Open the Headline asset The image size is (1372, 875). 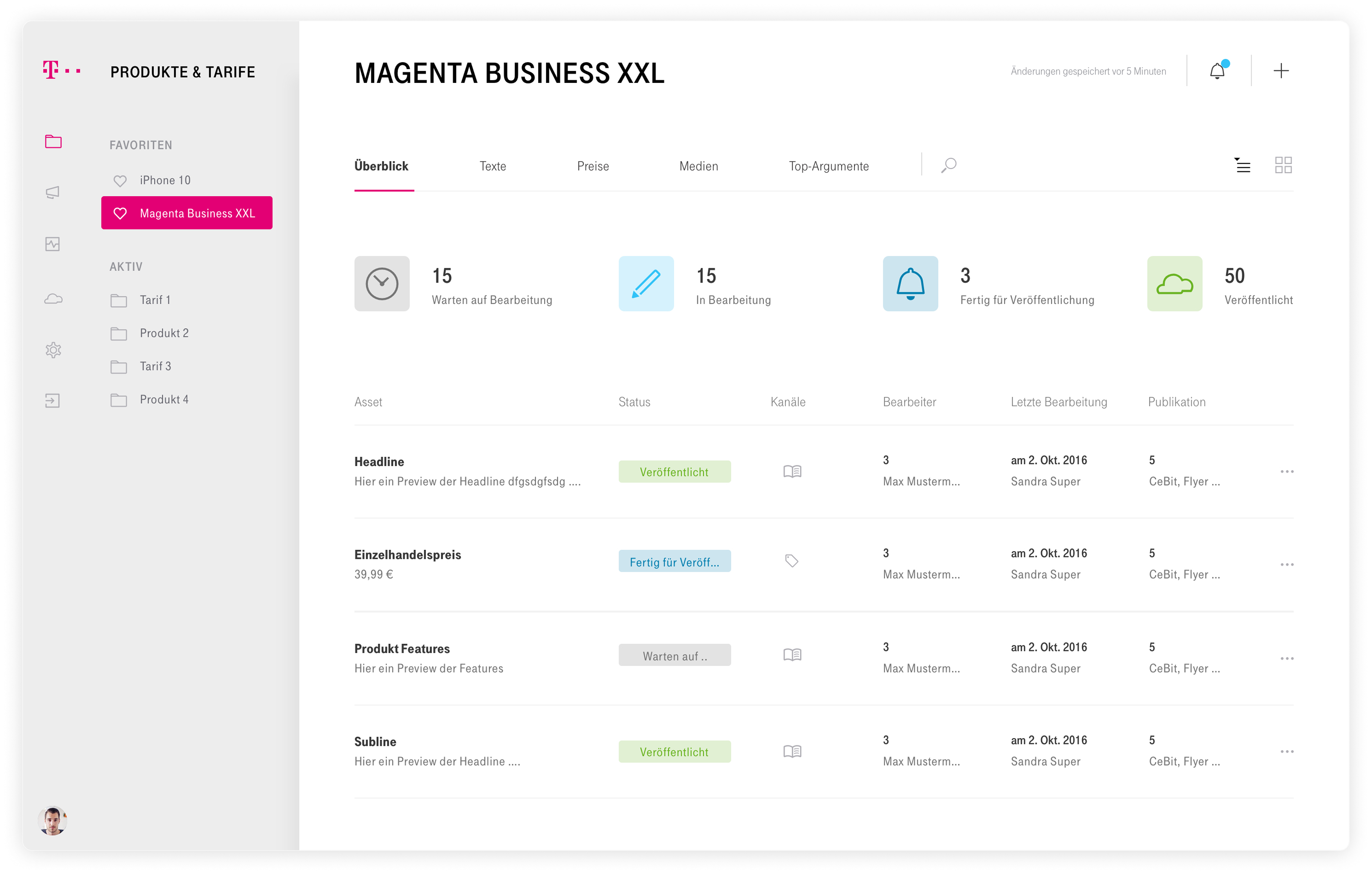pyautogui.click(x=379, y=462)
